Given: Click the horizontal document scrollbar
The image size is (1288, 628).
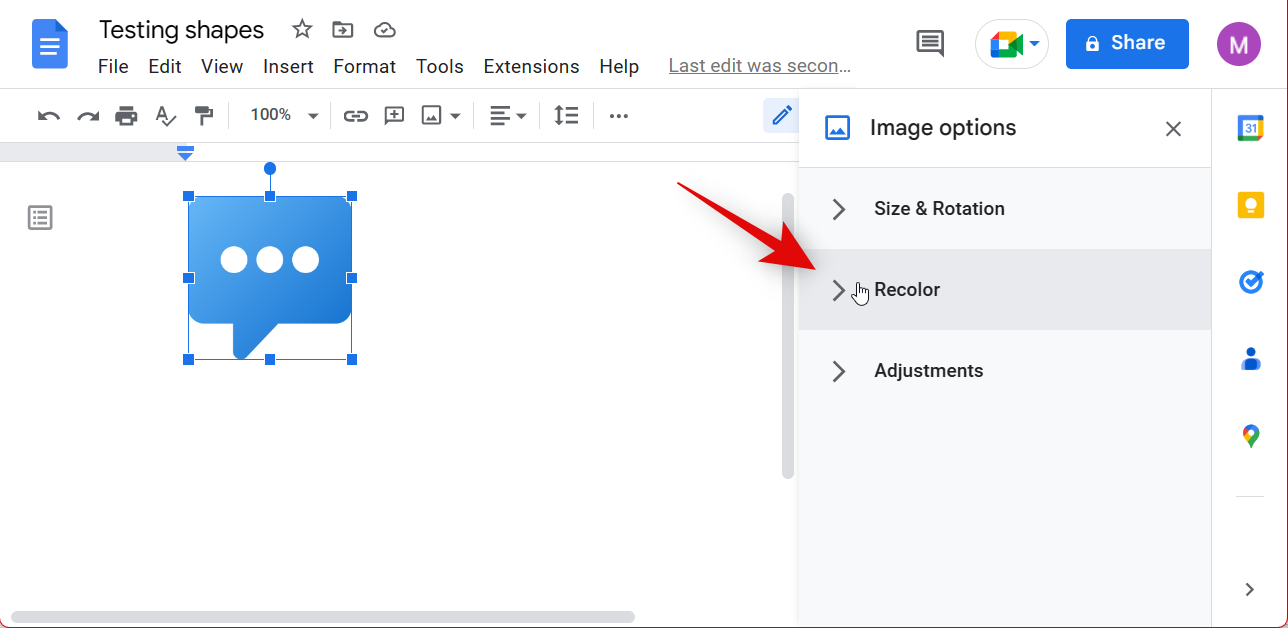Looking at the screenshot, I should [323, 617].
